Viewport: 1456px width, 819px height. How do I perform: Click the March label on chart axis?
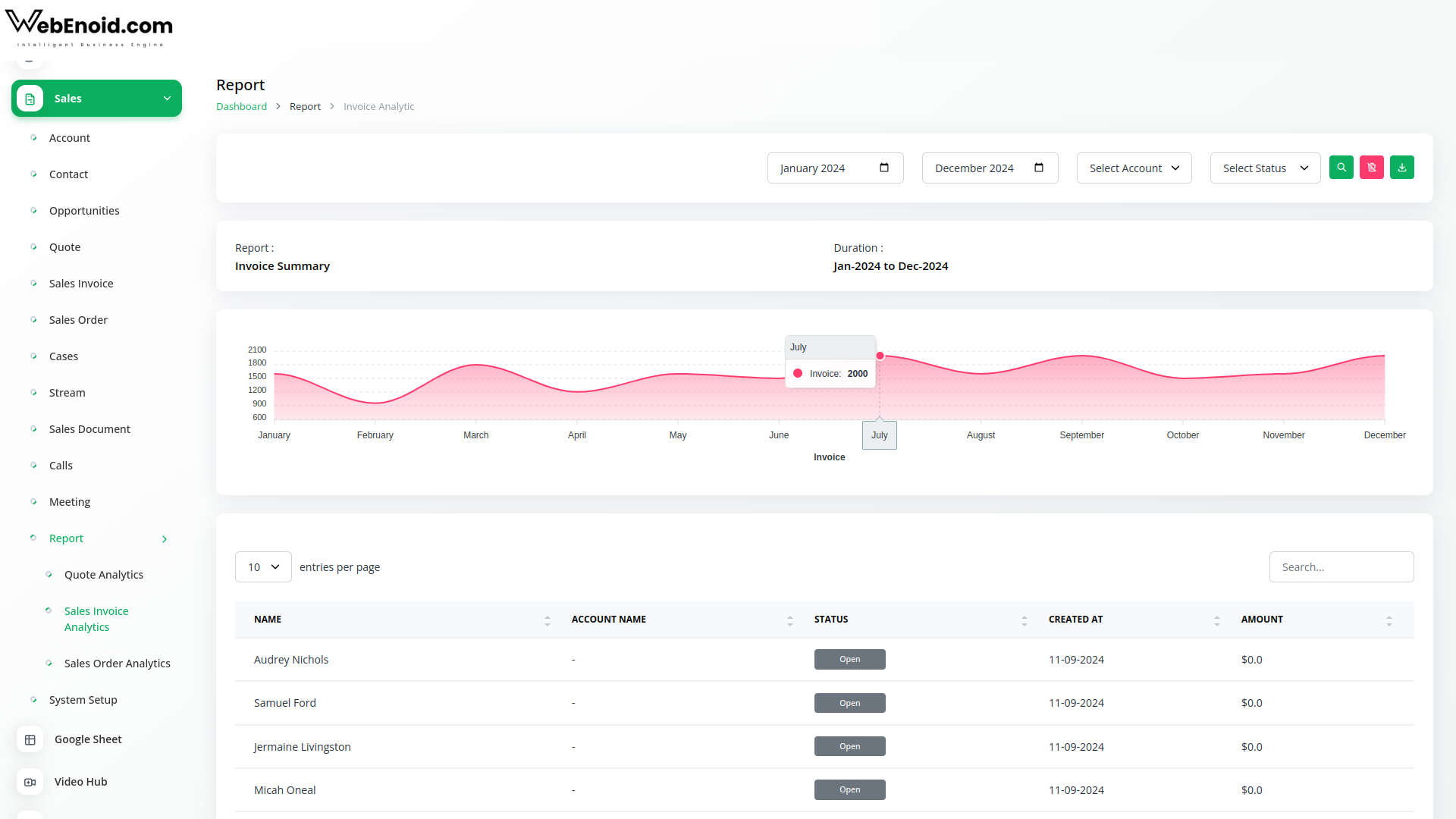(476, 435)
